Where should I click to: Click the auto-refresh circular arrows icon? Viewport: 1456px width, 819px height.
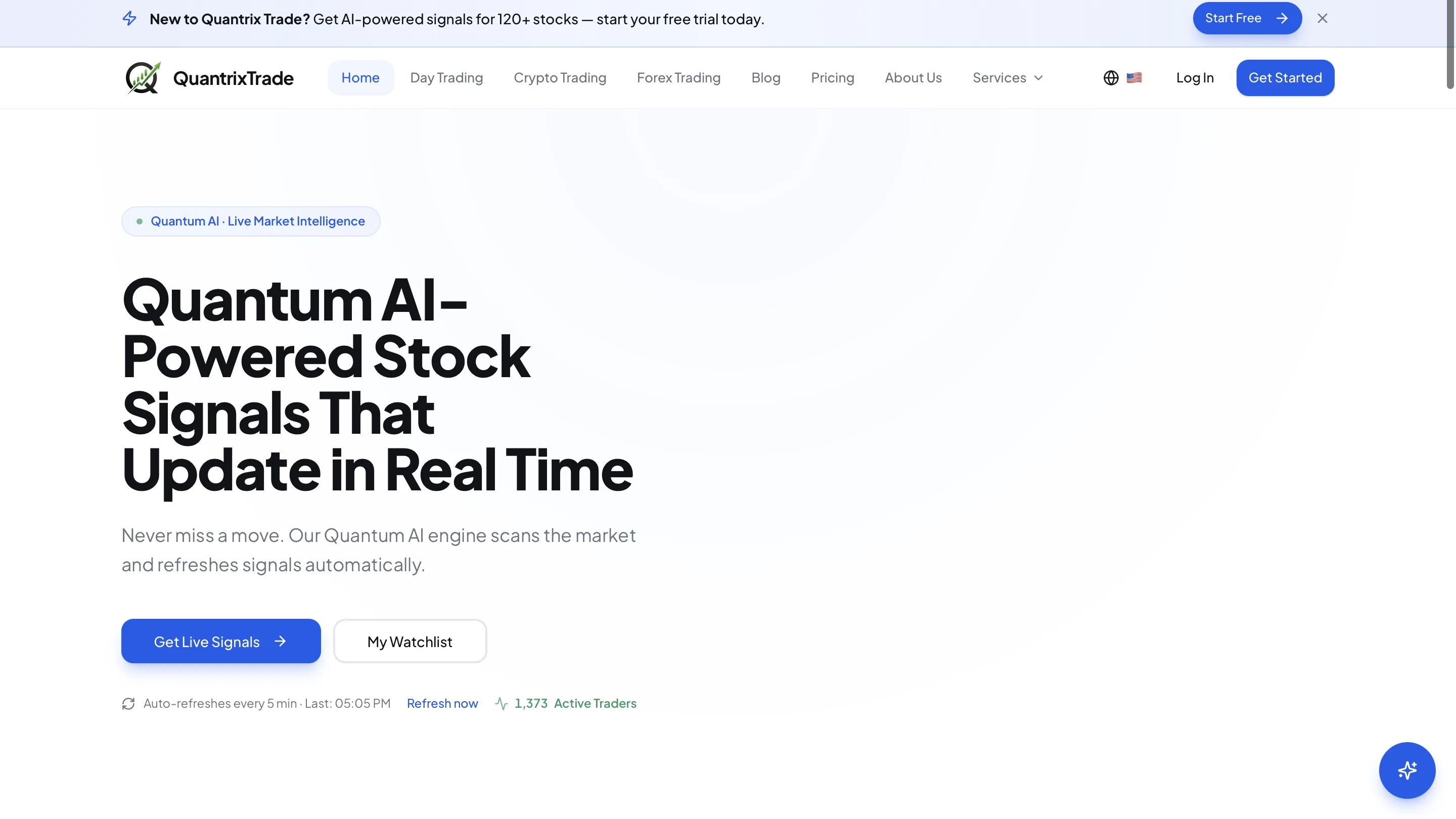128,704
